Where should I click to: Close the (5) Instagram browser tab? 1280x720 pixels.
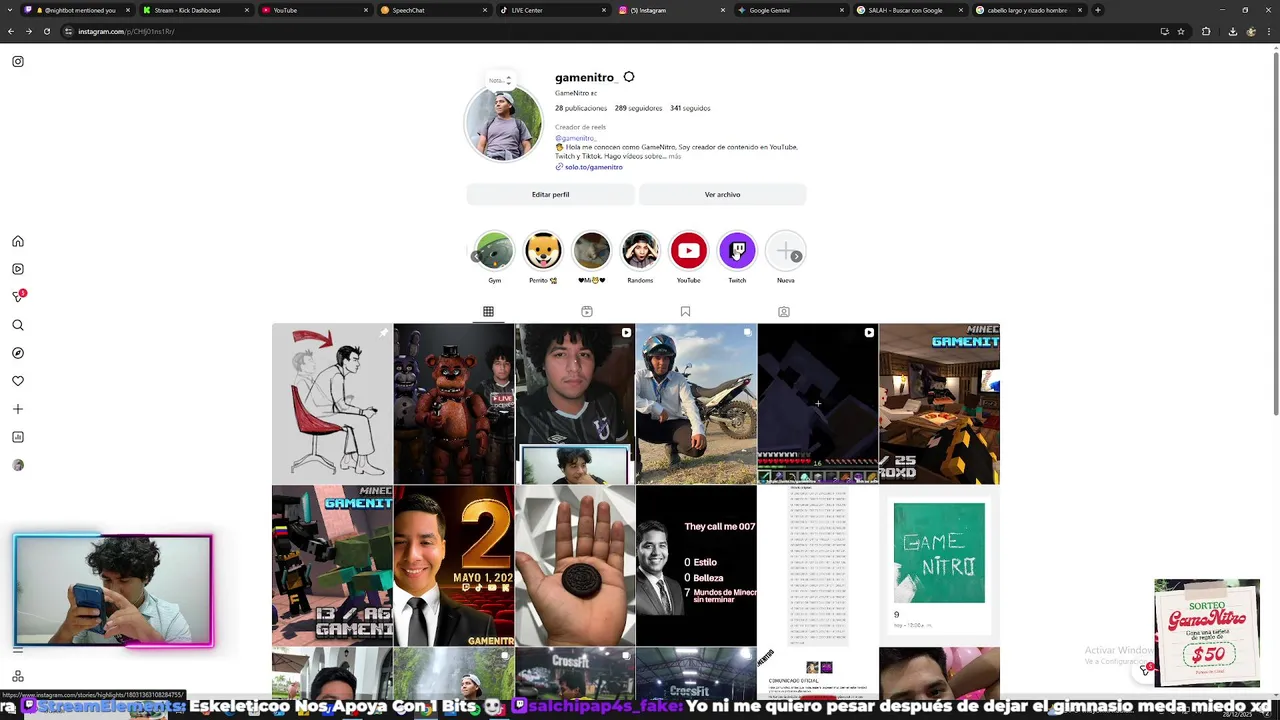(723, 10)
